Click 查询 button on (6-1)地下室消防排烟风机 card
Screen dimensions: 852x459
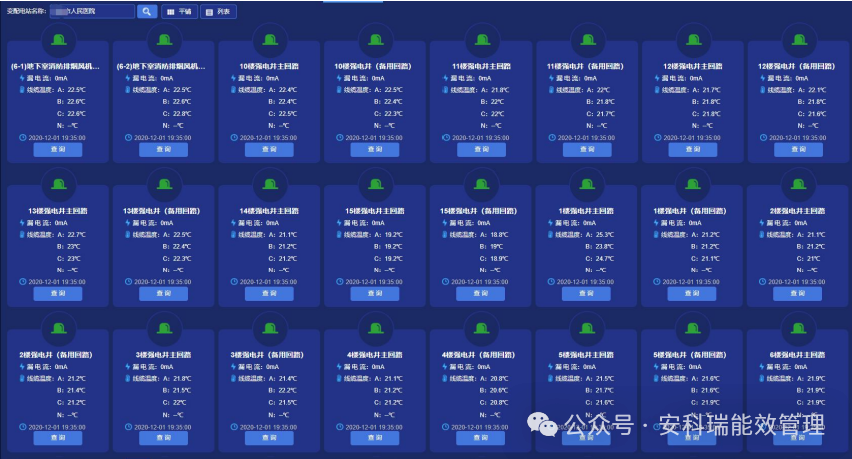58,149
